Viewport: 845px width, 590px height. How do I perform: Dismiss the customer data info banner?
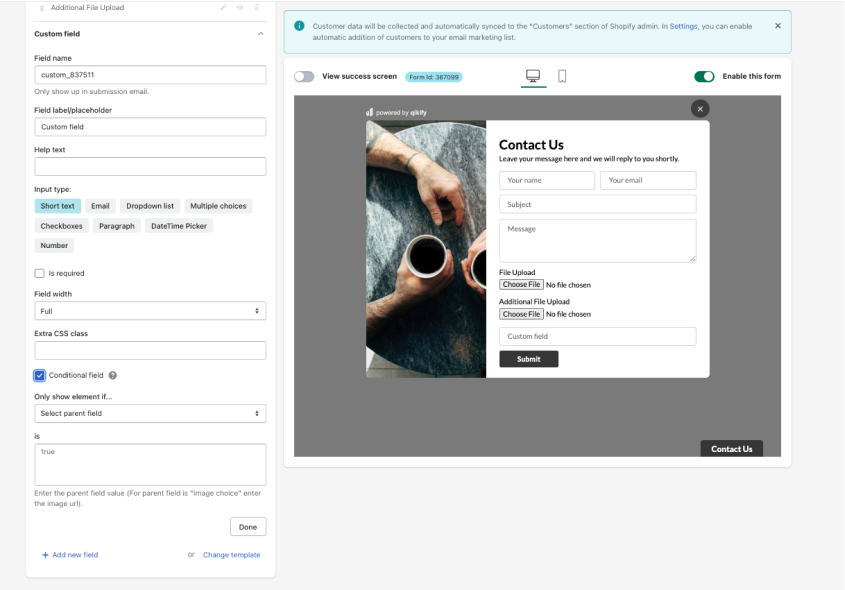(x=778, y=26)
